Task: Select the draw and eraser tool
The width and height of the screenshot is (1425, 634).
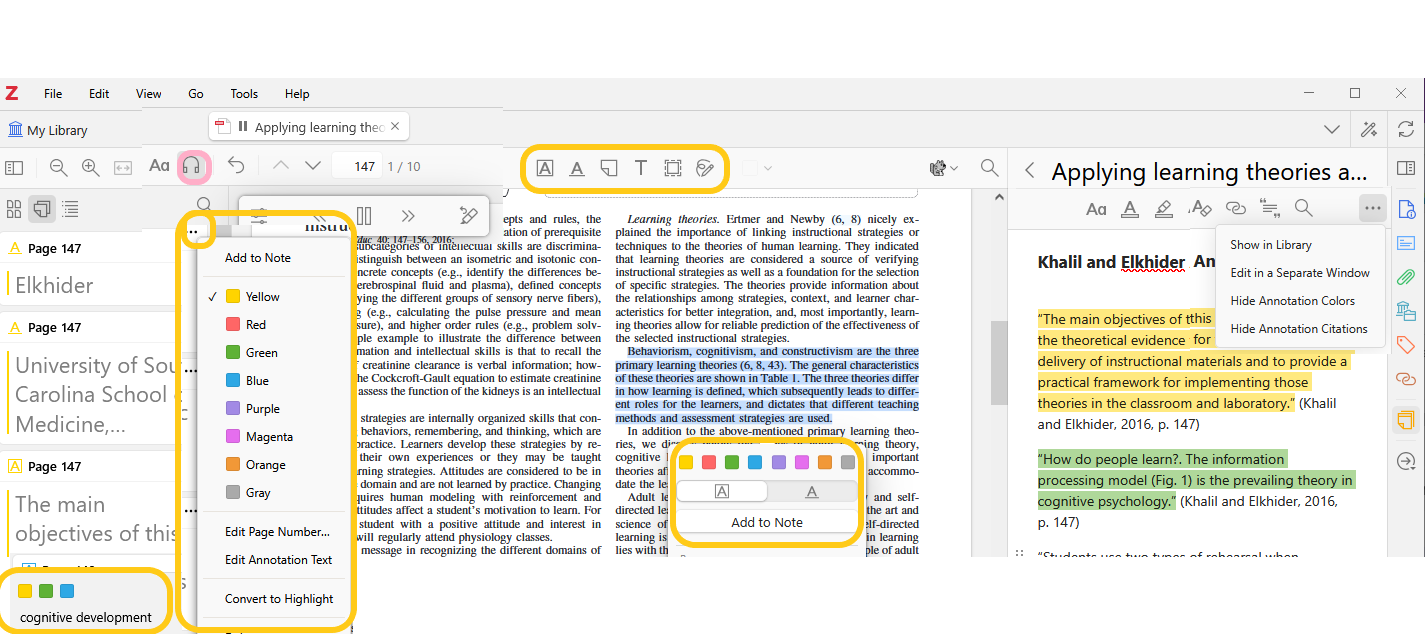Action: coord(705,168)
